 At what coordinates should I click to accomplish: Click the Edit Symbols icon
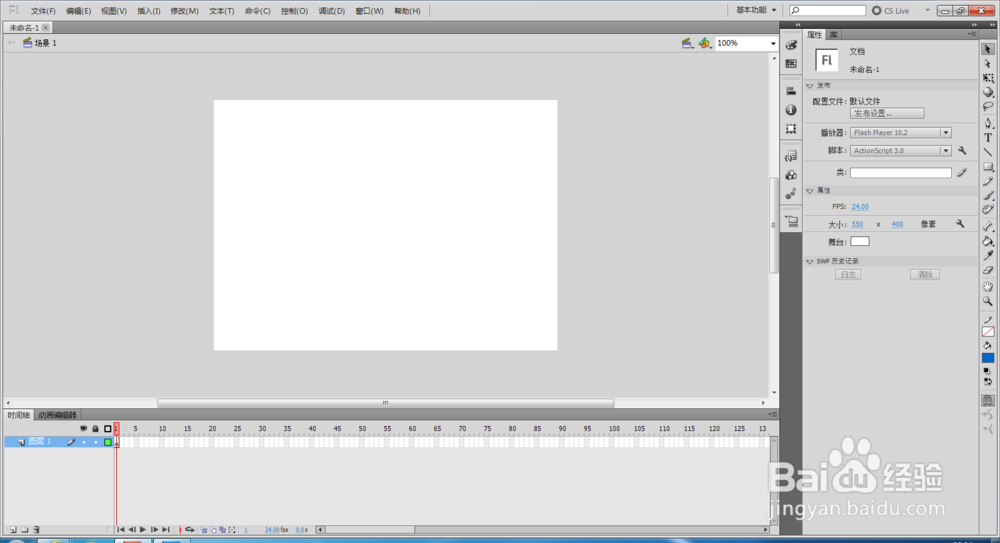click(x=704, y=43)
